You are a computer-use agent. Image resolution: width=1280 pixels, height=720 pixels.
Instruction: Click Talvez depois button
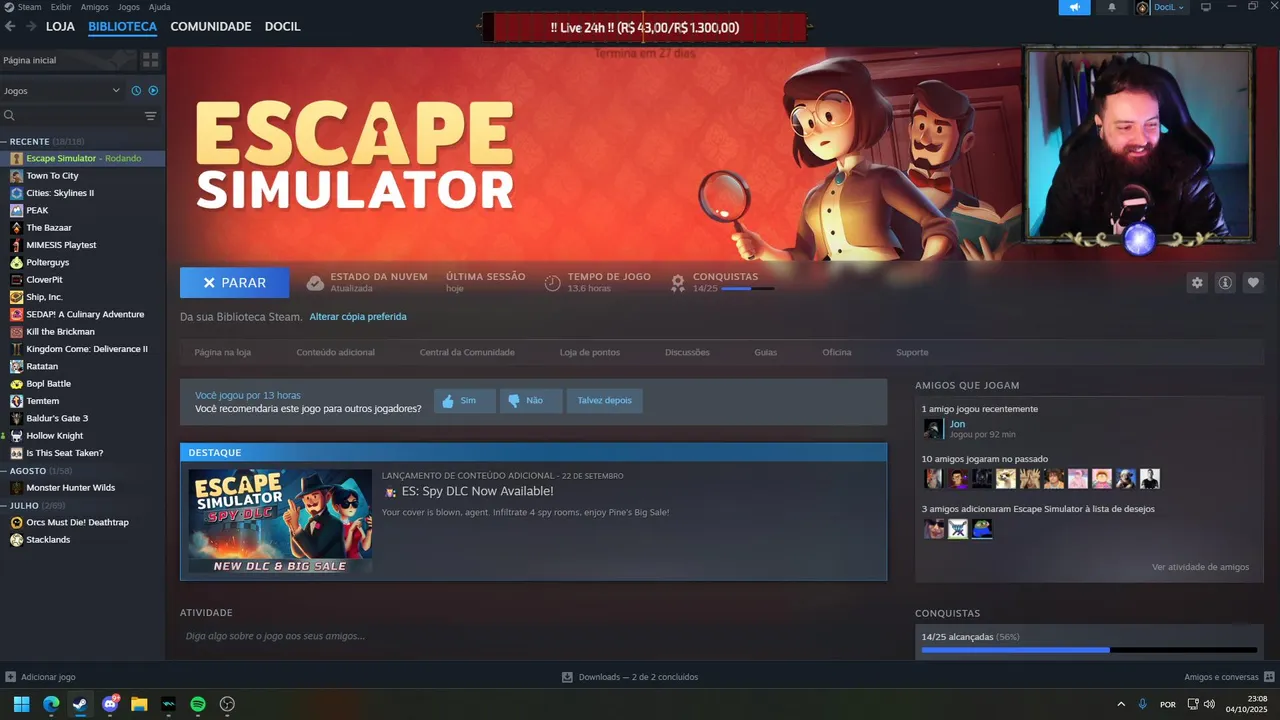tap(605, 401)
